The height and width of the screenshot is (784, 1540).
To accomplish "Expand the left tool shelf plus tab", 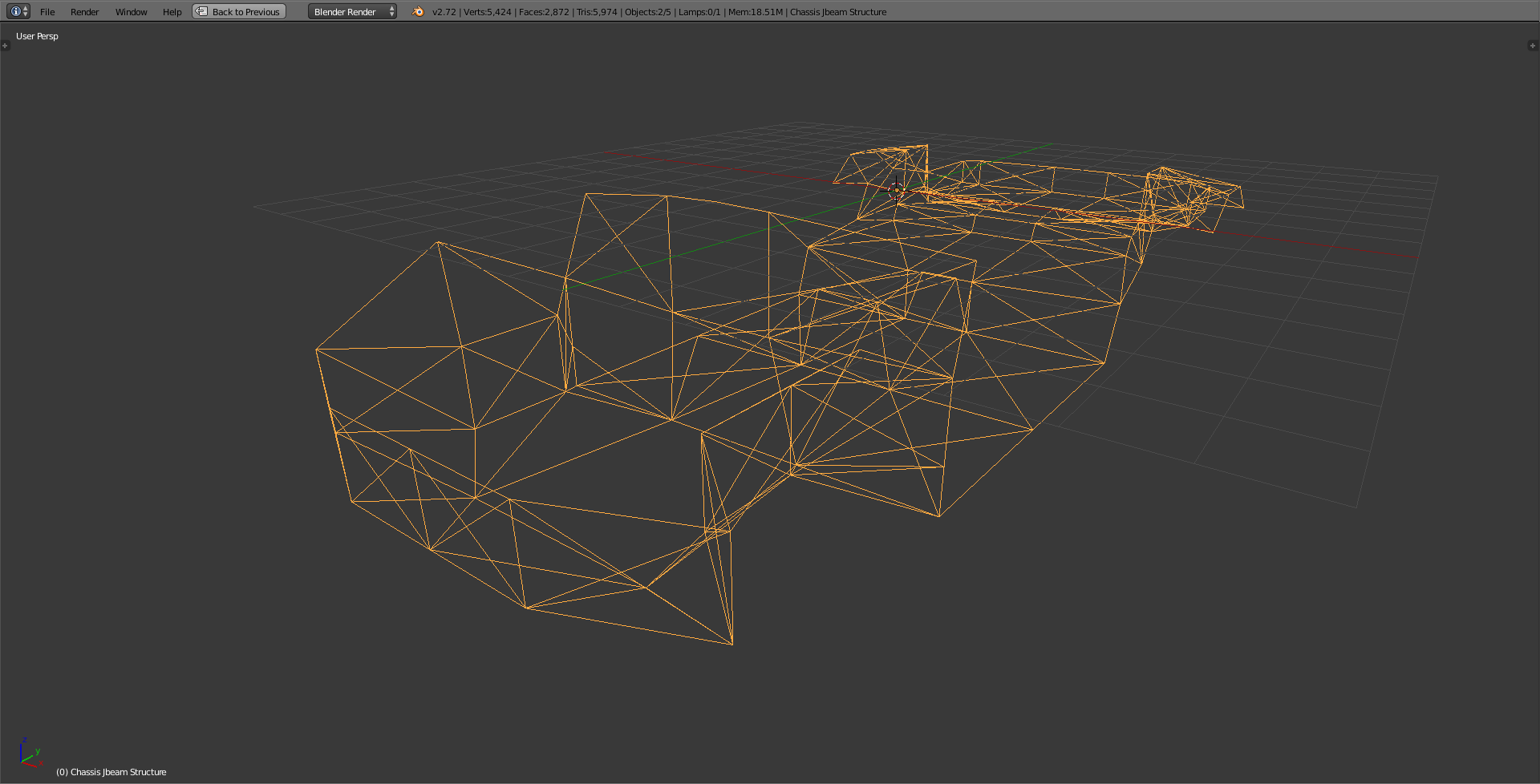I will pos(5,46).
